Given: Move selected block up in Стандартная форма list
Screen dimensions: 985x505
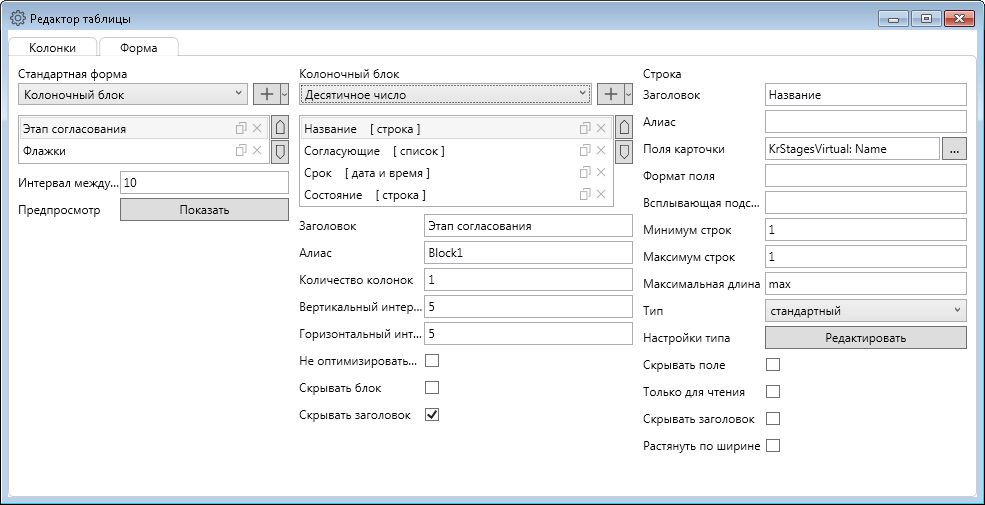Looking at the screenshot, I should (280, 128).
